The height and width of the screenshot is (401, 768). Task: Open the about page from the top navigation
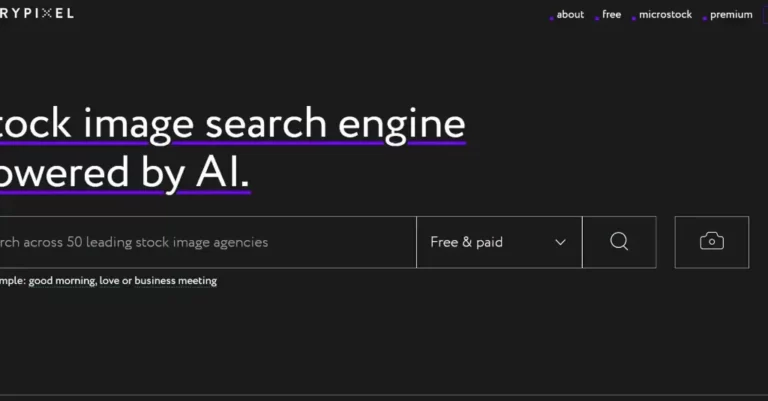pyautogui.click(x=570, y=15)
